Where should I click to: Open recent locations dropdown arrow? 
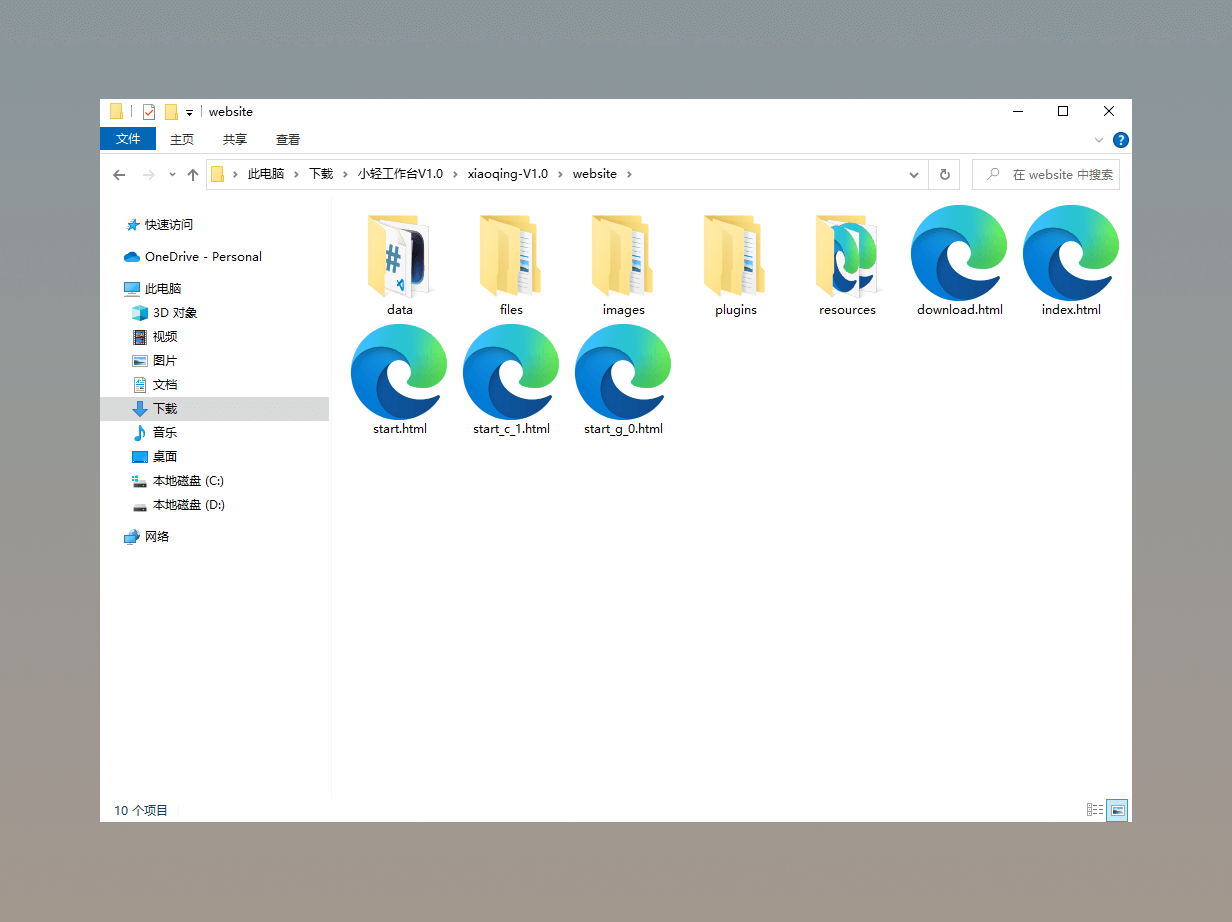click(172, 174)
